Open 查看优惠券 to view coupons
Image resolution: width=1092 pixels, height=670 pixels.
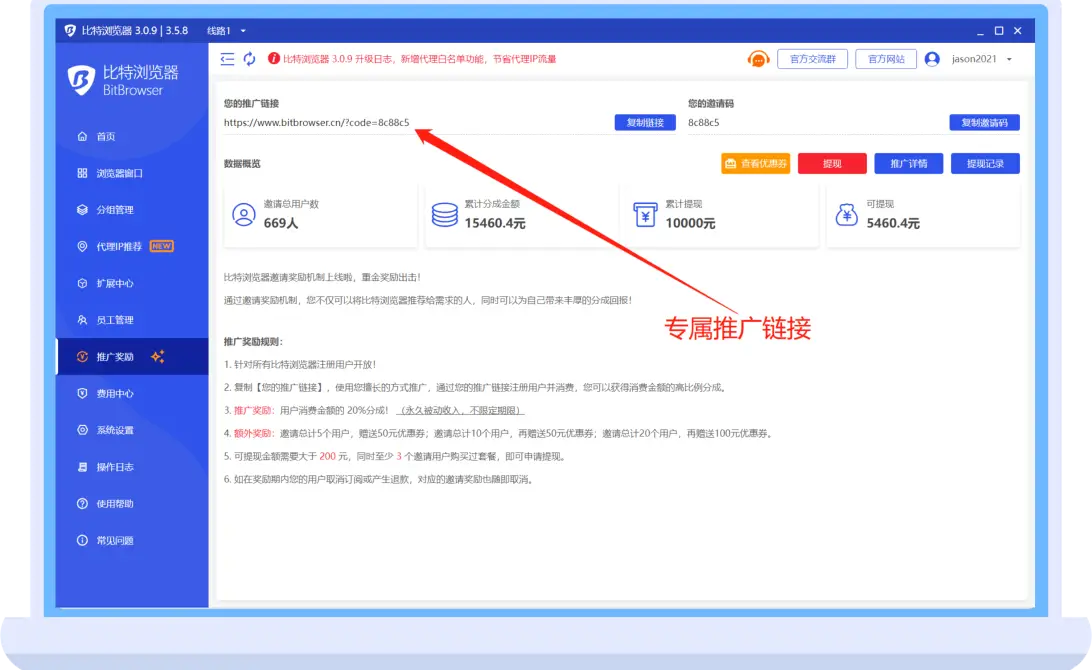pos(756,163)
